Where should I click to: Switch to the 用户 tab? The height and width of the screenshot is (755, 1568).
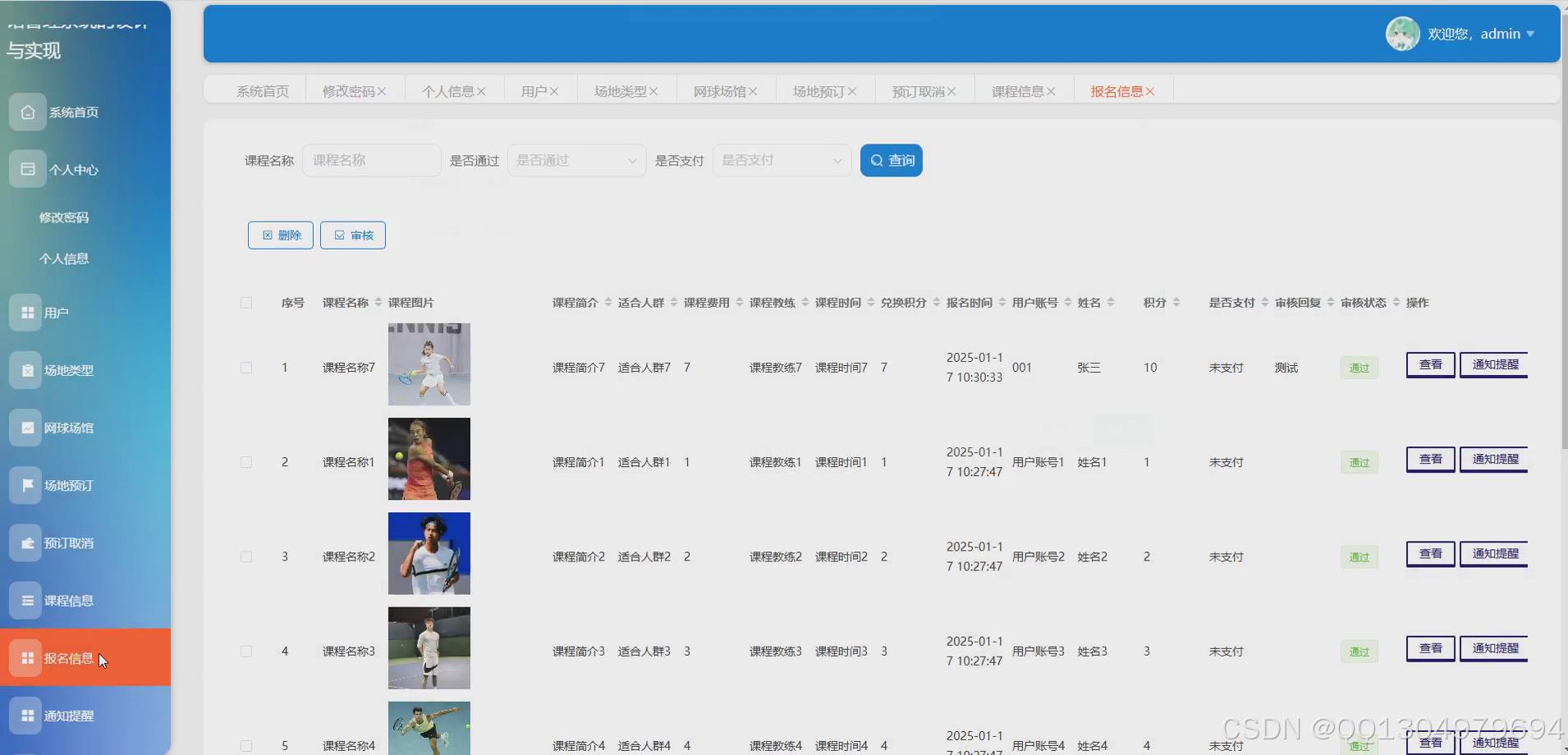click(x=534, y=91)
